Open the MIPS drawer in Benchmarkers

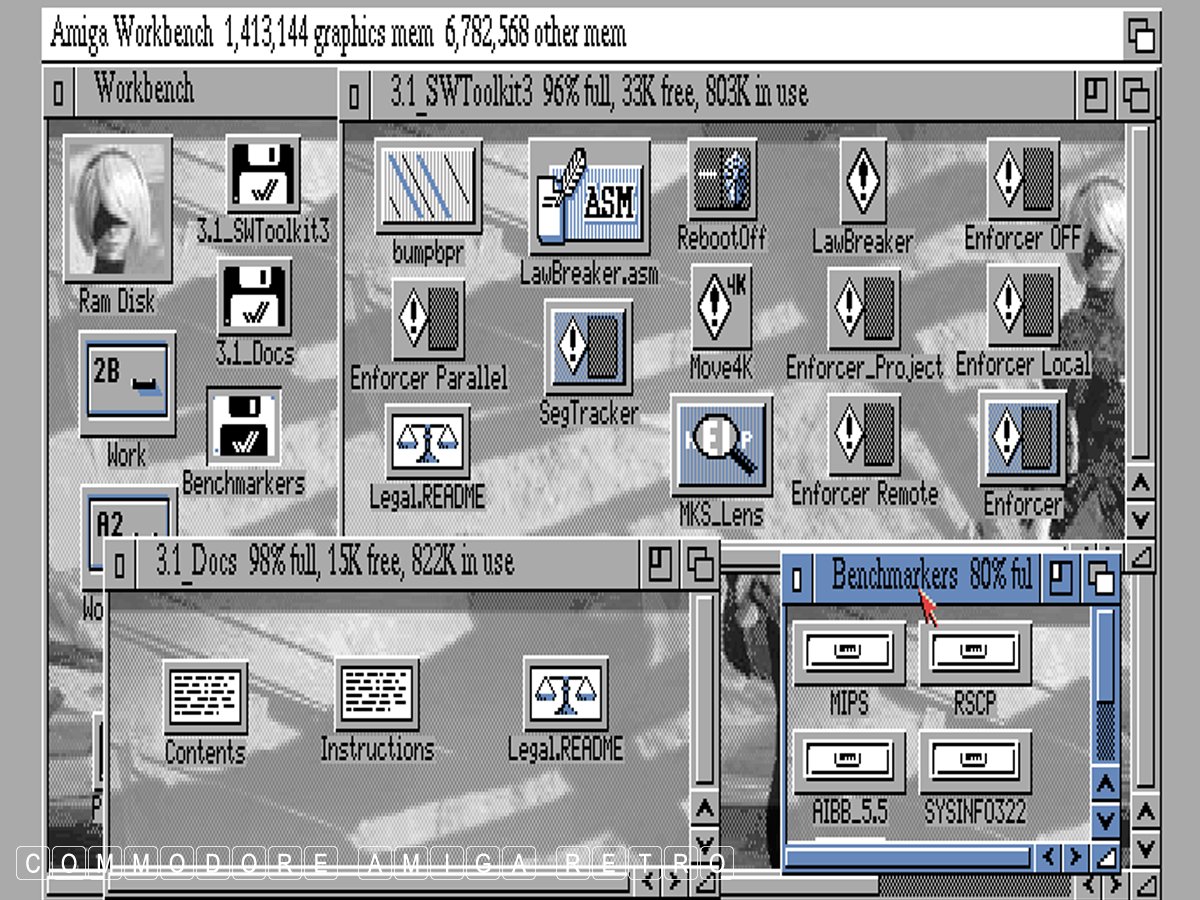849,653
